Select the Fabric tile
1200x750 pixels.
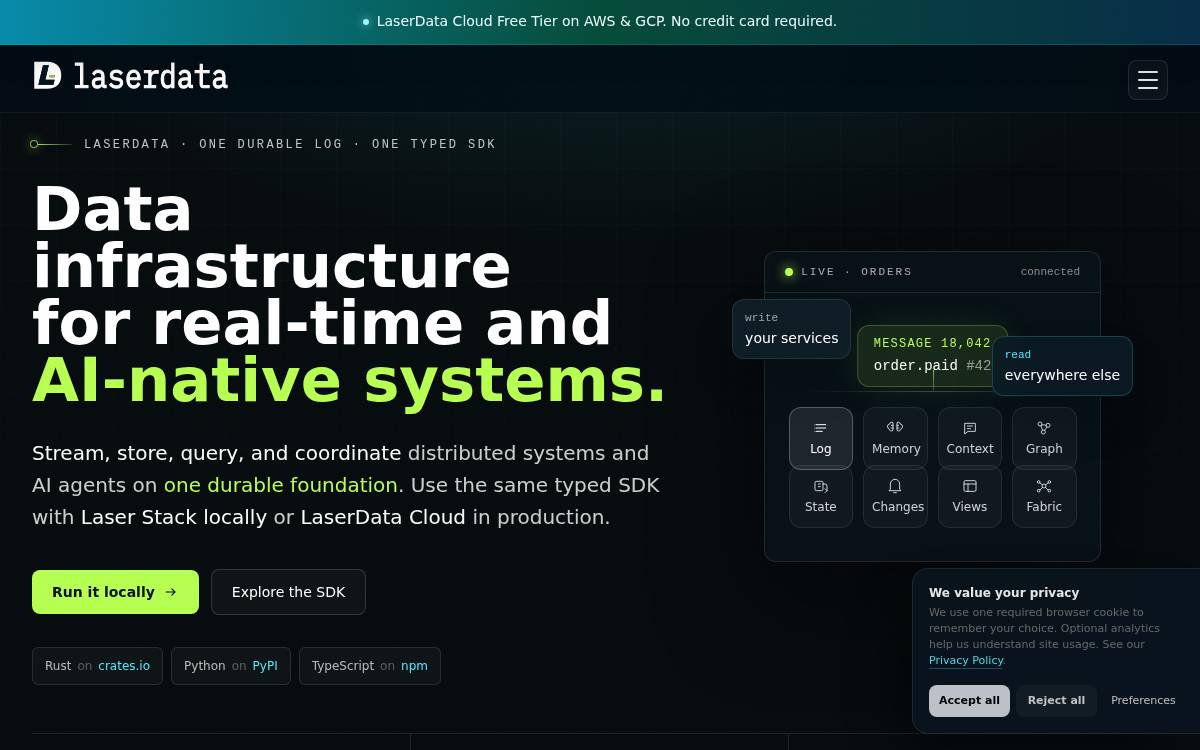1044,497
